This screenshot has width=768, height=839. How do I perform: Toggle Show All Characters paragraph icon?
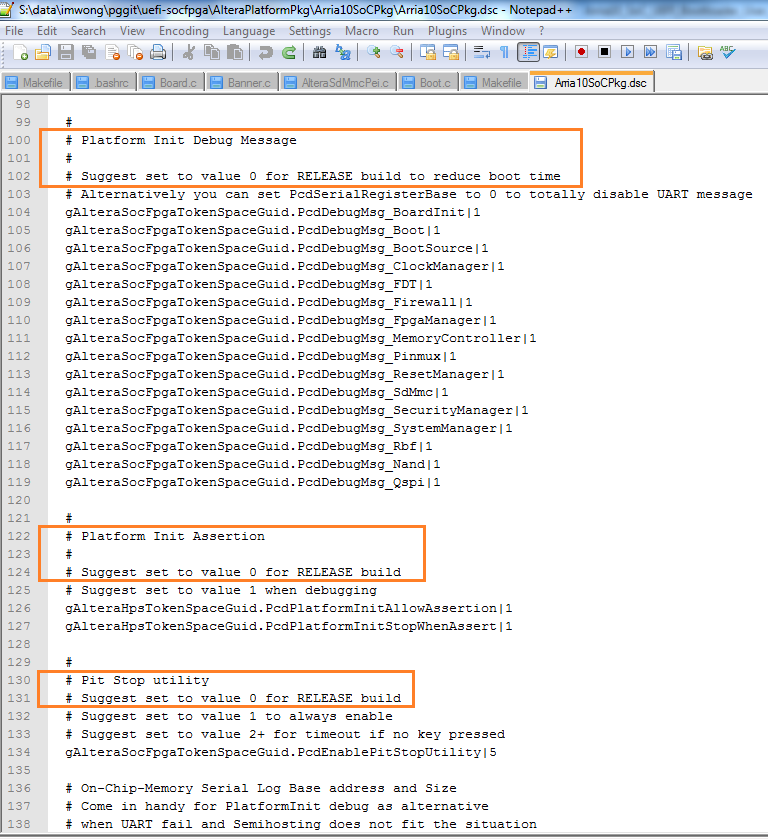point(504,52)
